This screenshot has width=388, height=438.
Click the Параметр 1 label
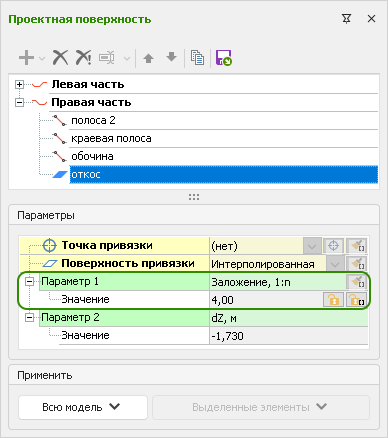click(70, 282)
